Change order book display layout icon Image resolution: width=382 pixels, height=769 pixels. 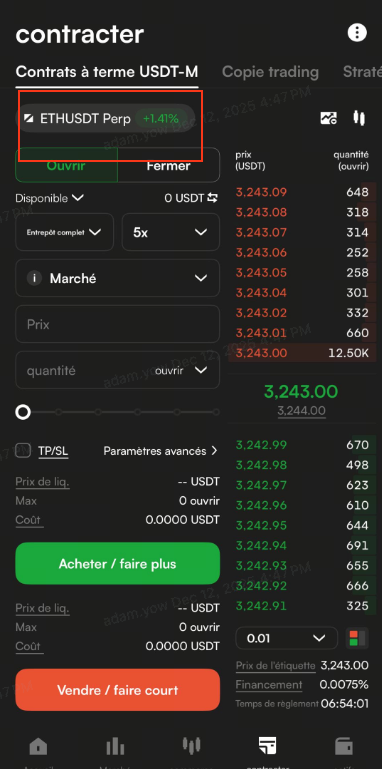coord(357,639)
